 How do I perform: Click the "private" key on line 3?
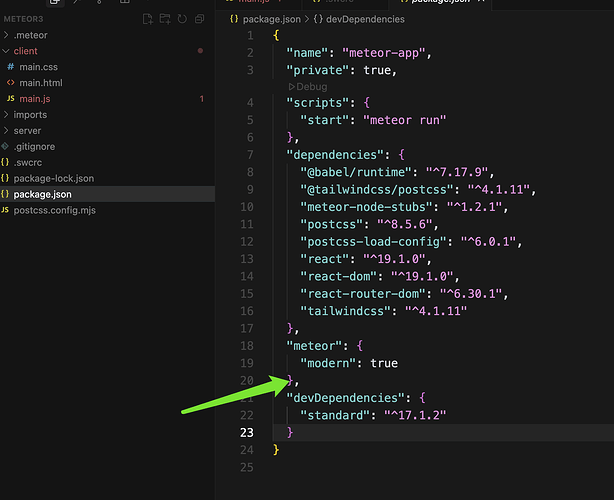(x=318, y=70)
